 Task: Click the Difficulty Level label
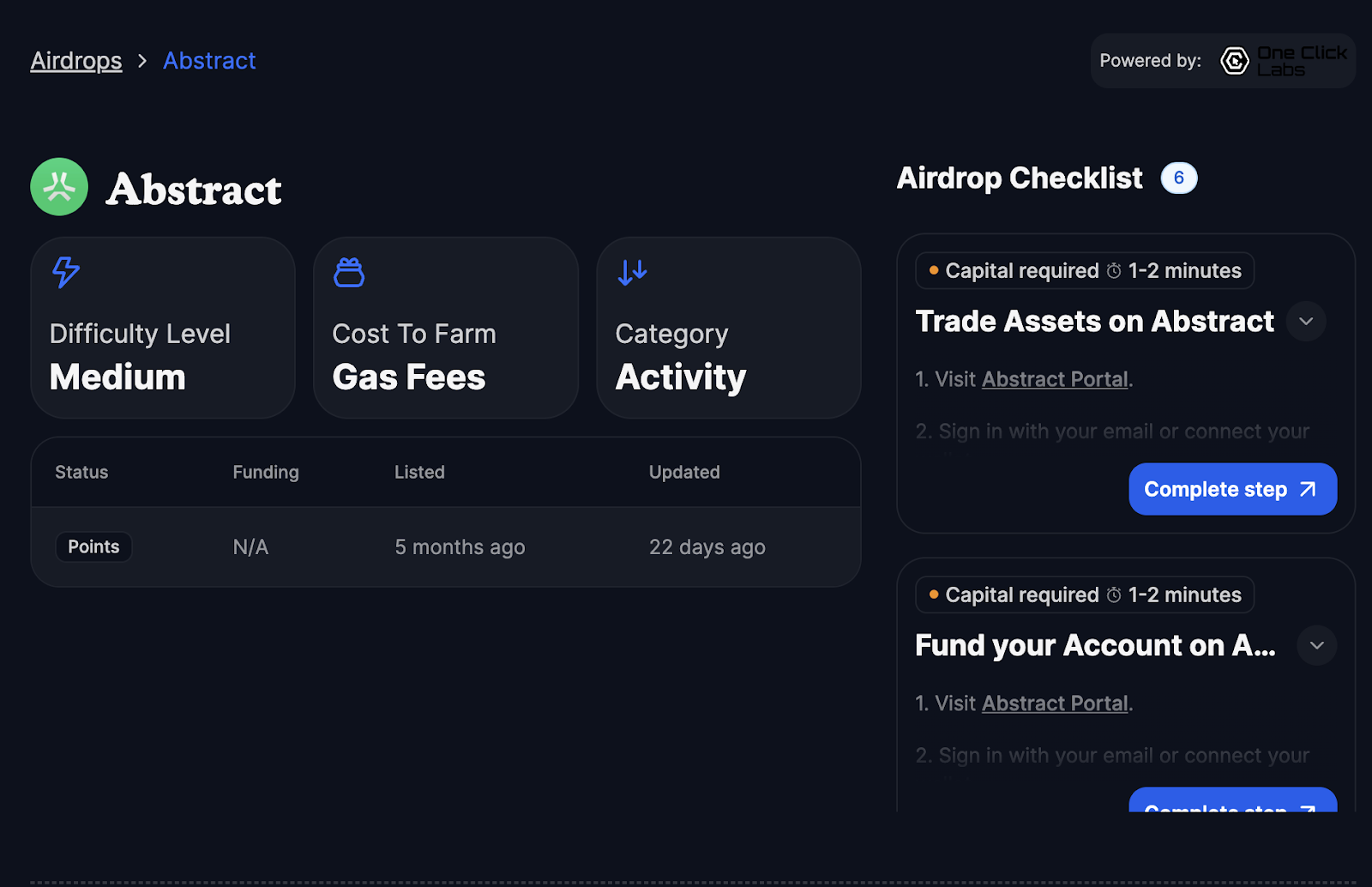point(140,334)
